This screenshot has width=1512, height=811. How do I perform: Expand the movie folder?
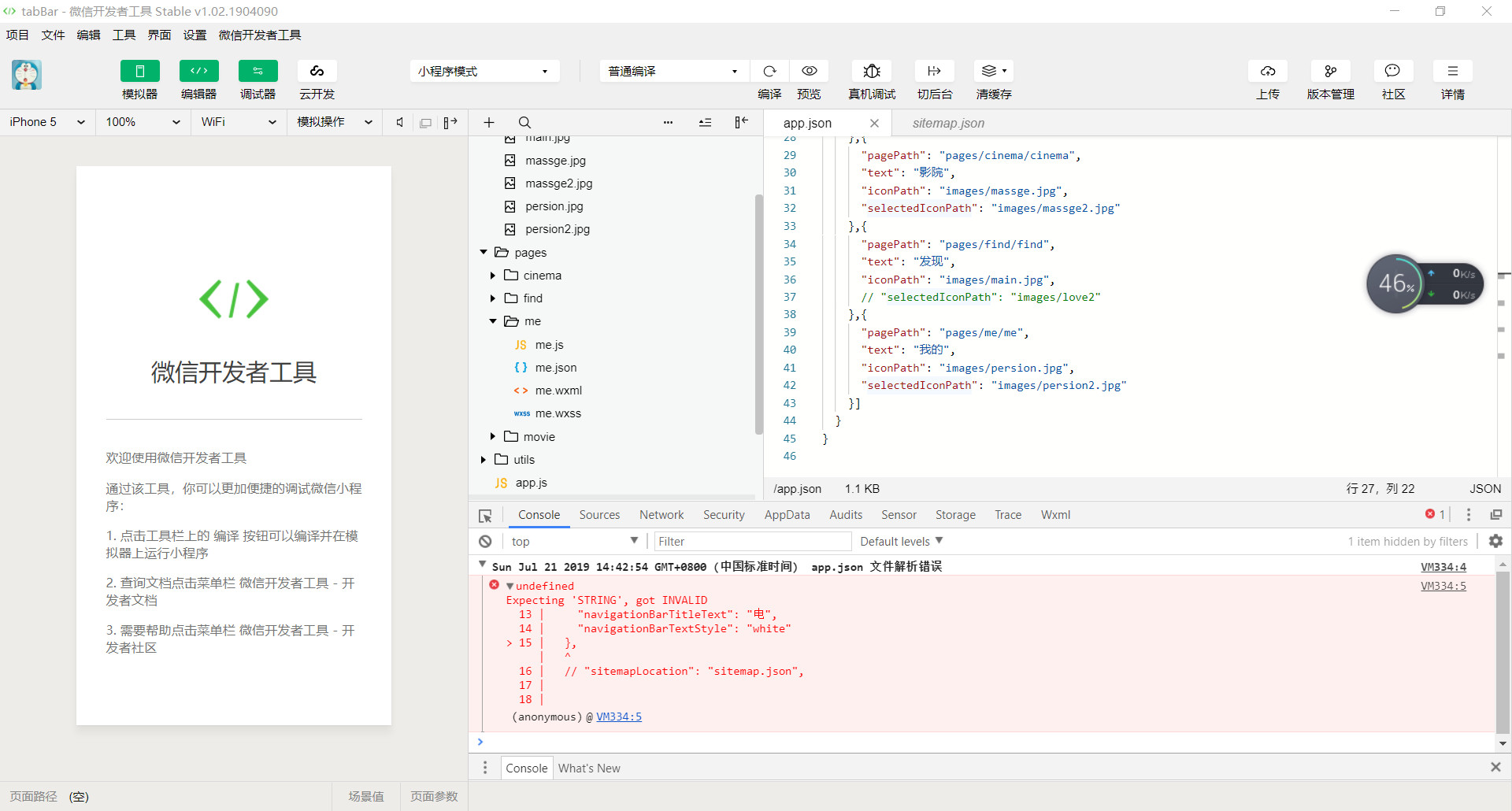[493, 437]
